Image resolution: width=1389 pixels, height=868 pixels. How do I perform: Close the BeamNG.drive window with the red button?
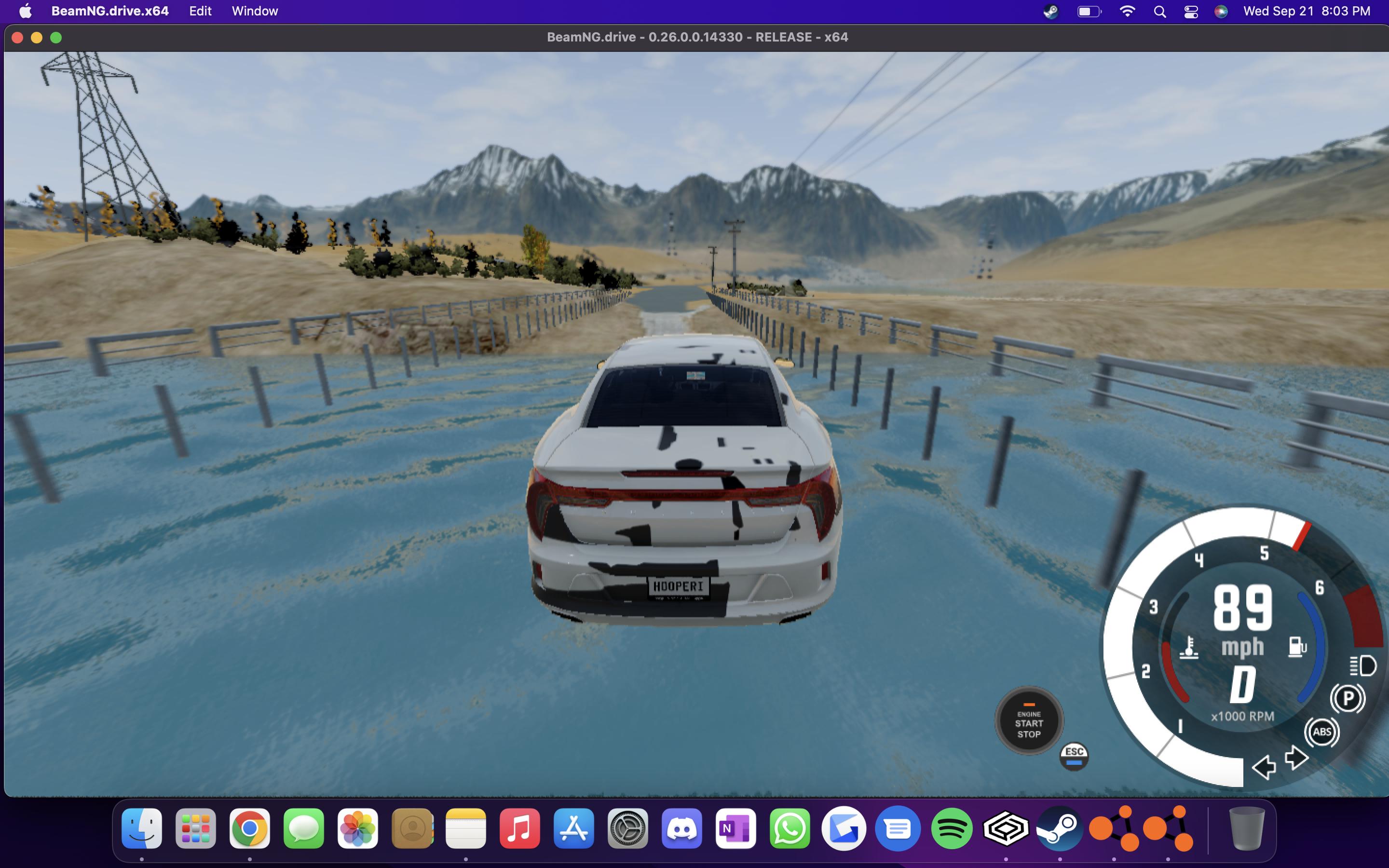coord(17,37)
